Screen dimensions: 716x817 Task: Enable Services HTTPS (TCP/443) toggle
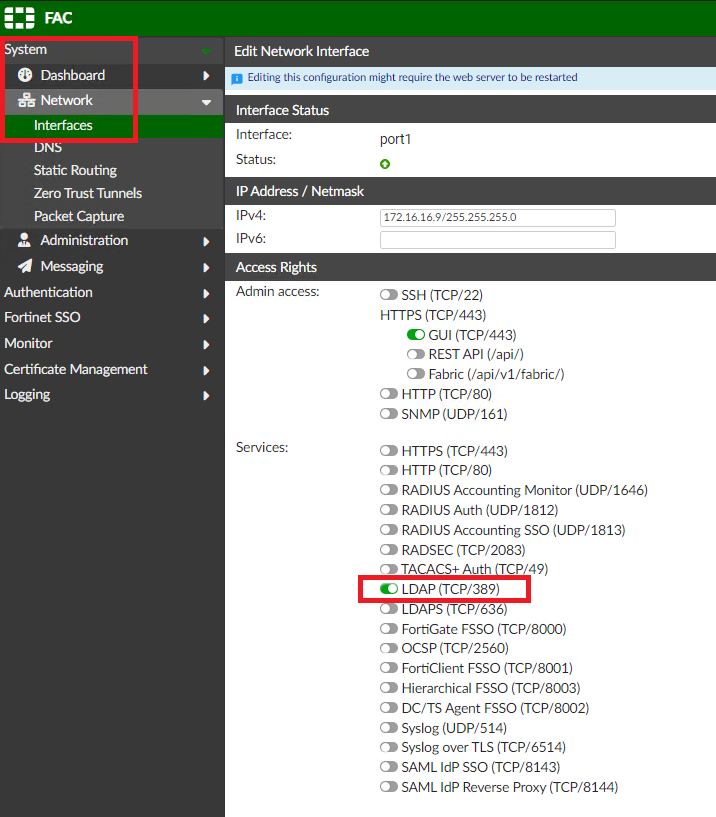point(389,450)
